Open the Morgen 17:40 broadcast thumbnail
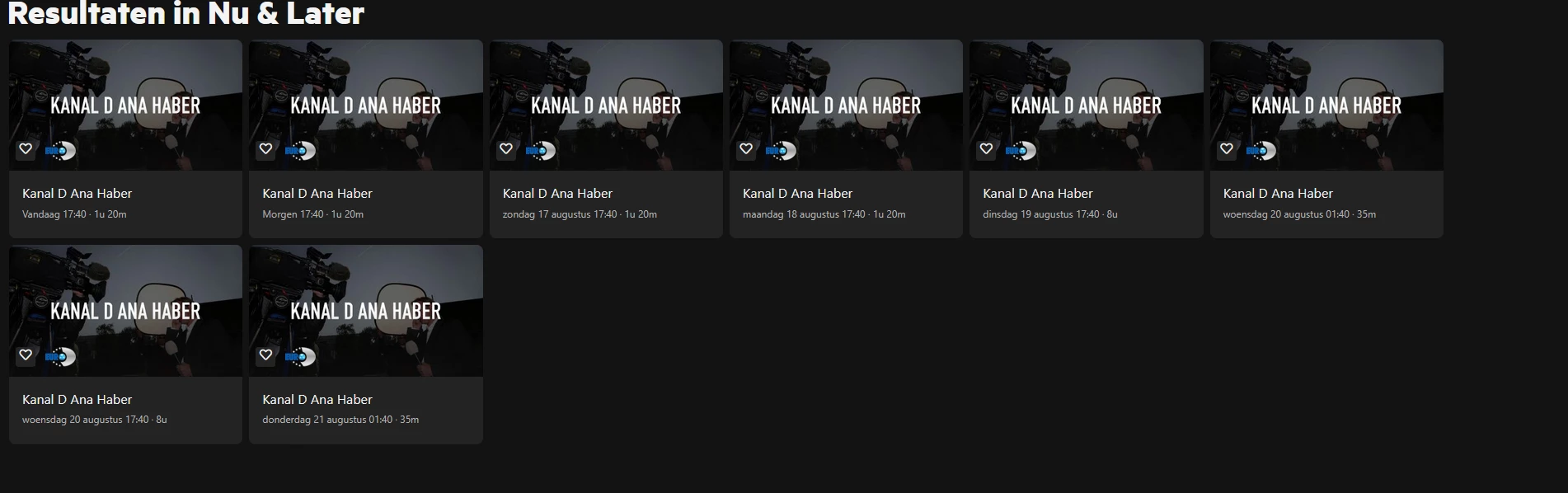Viewport: 1568px width, 493px height. (x=366, y=105)
